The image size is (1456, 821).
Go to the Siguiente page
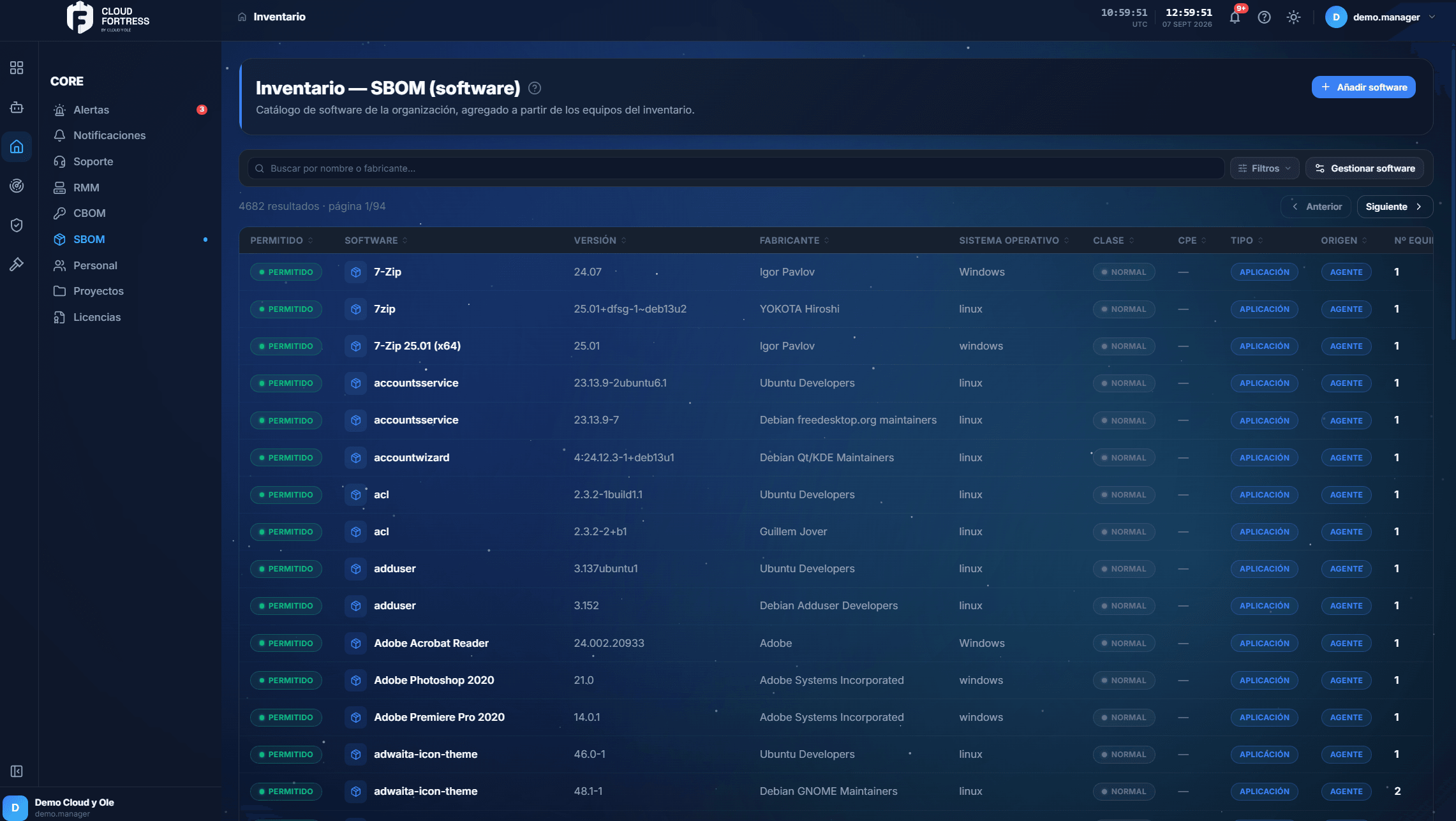pyautogui.click(x=1395, y=207)
